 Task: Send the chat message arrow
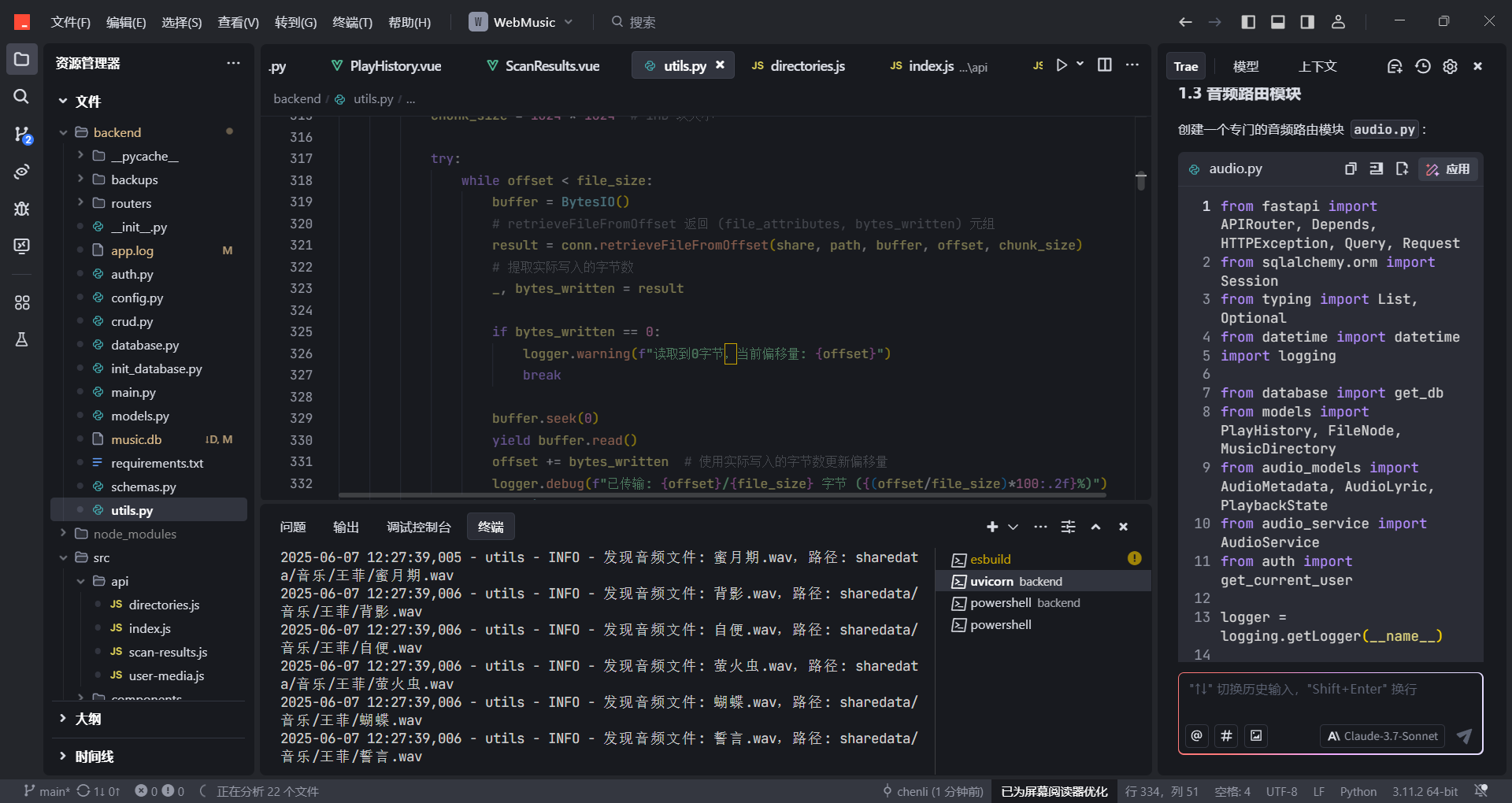pyautogui.click(x=1464, y=736)
